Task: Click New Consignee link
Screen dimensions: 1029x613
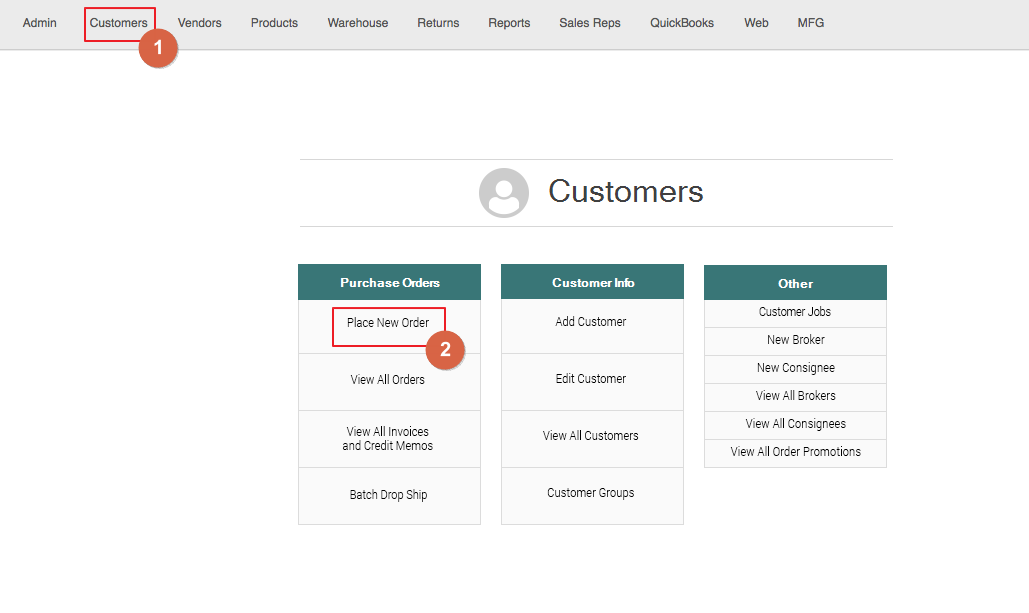Action: click(795, 368)
